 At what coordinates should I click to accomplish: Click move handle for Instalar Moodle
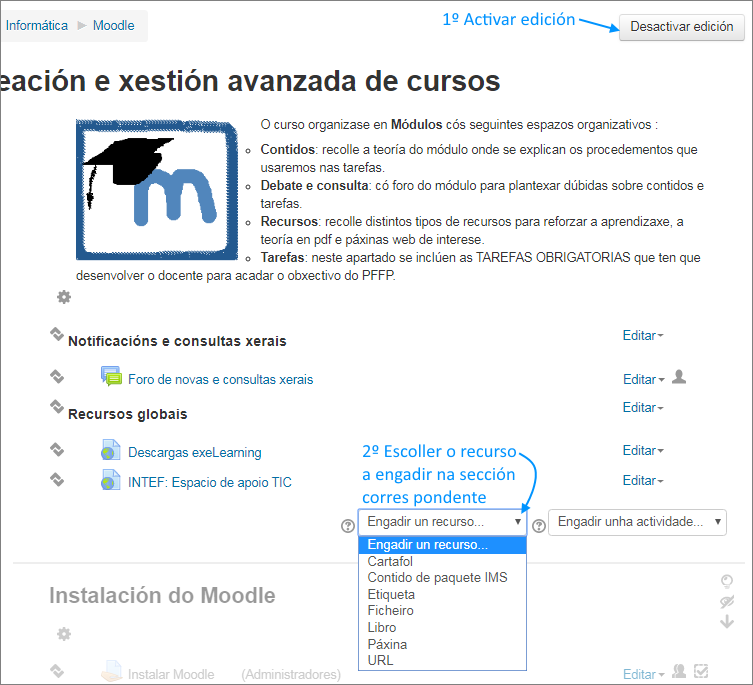57,671
